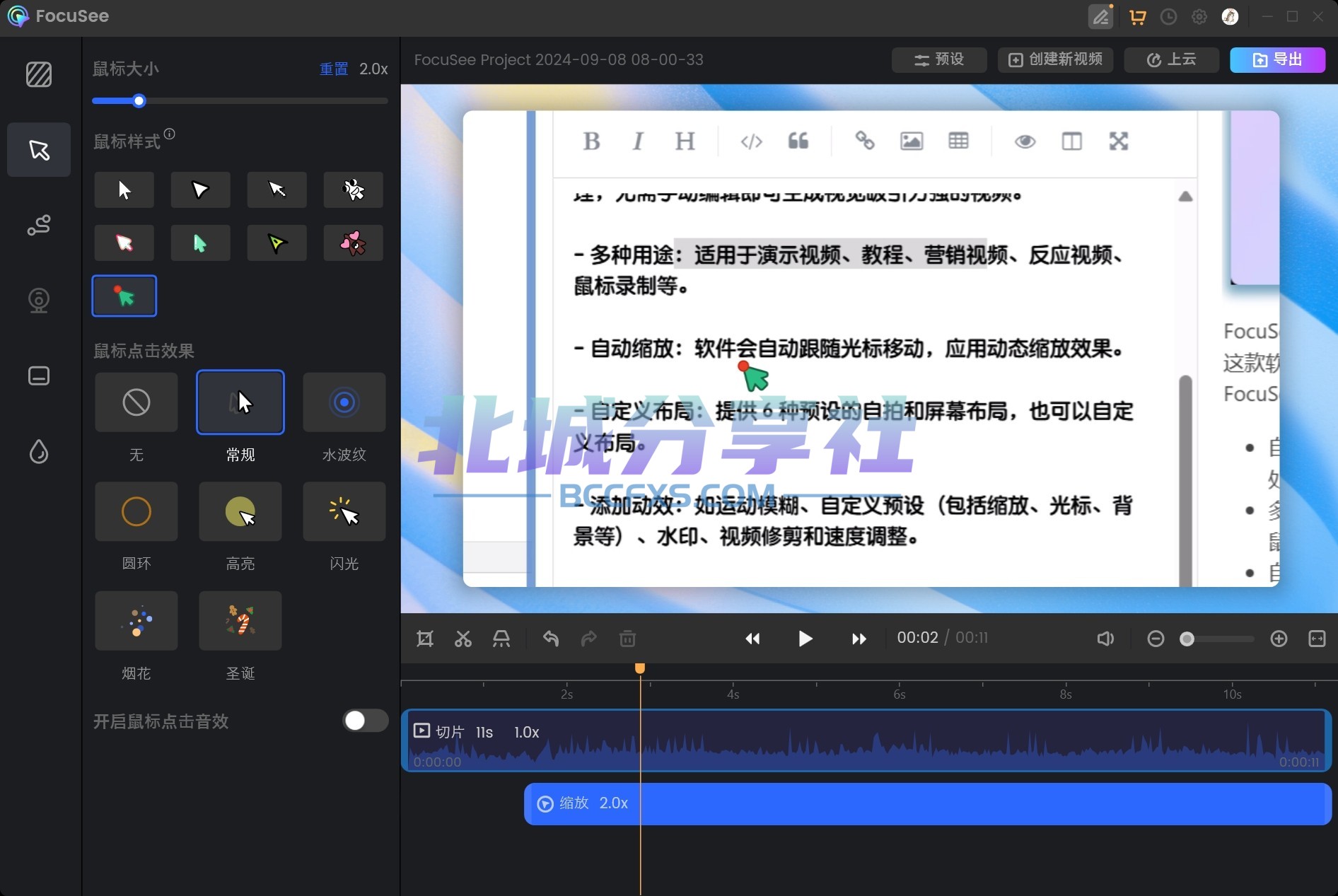
Task: Adjust the timeline zoom slider
Action: [1187, 639]
